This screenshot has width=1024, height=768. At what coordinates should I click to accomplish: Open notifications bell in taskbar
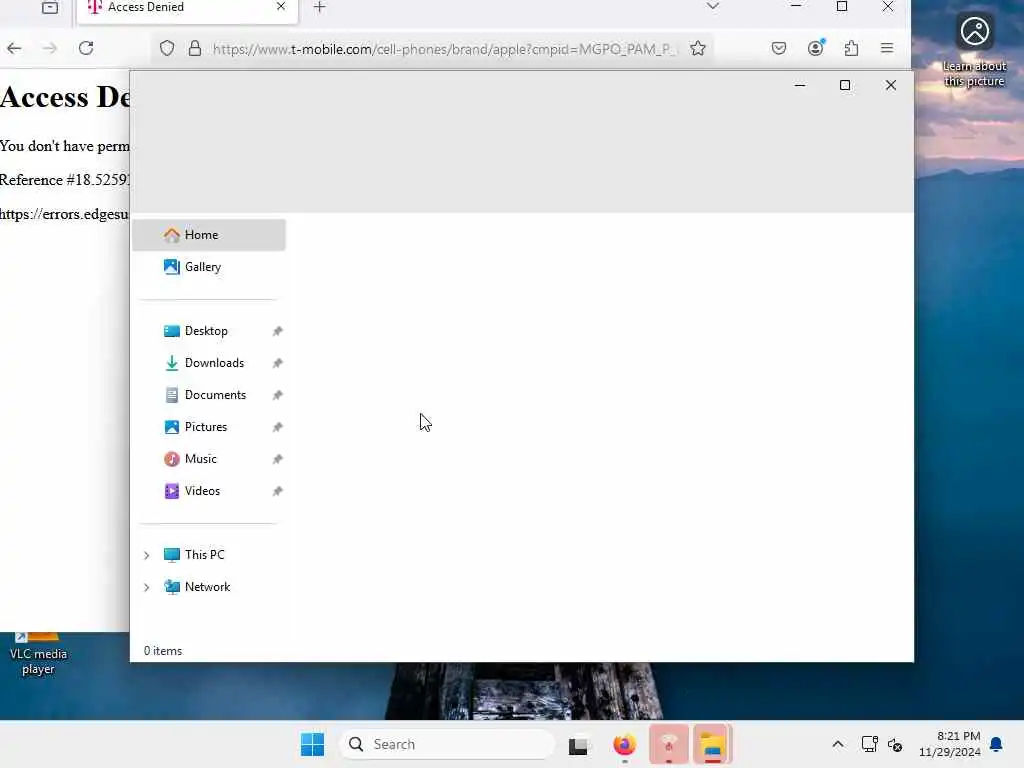(997, 744)
